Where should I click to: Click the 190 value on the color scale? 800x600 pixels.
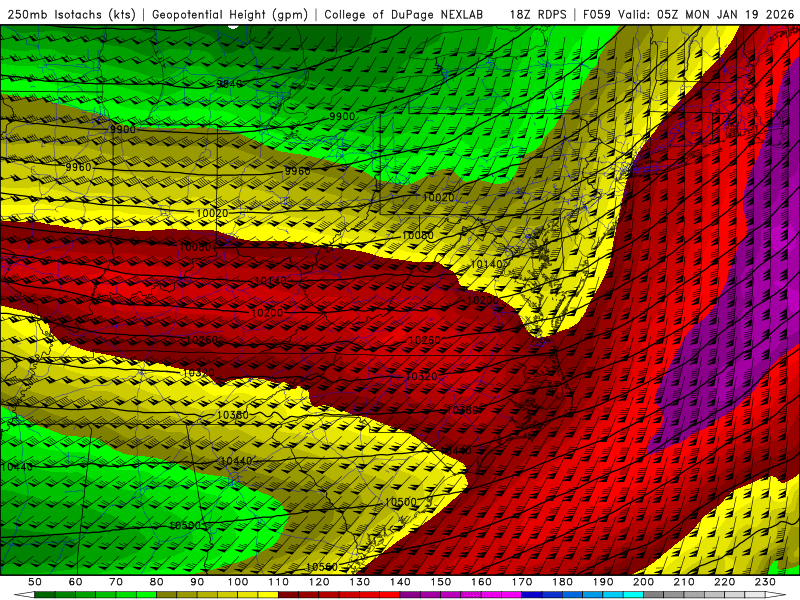[x=604, y=582]
